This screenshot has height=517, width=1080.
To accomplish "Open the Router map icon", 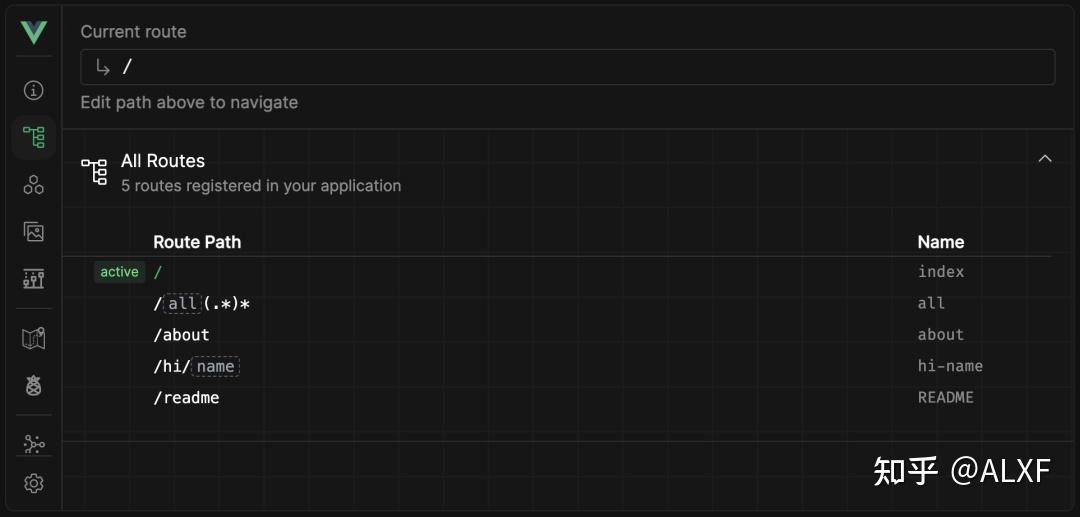I will pyautogui.click(x=34, y=339).
